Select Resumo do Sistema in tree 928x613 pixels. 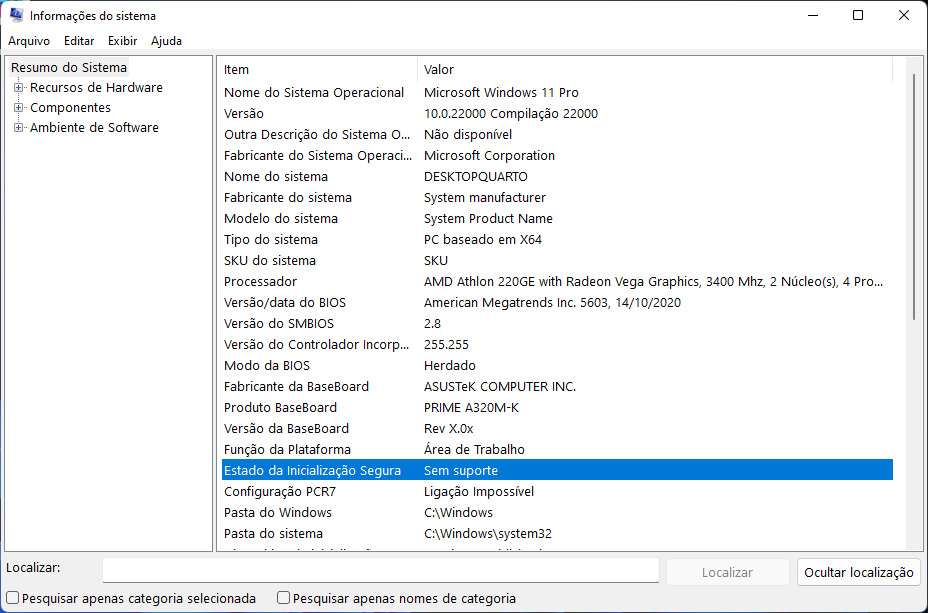[x=69, y=68]
